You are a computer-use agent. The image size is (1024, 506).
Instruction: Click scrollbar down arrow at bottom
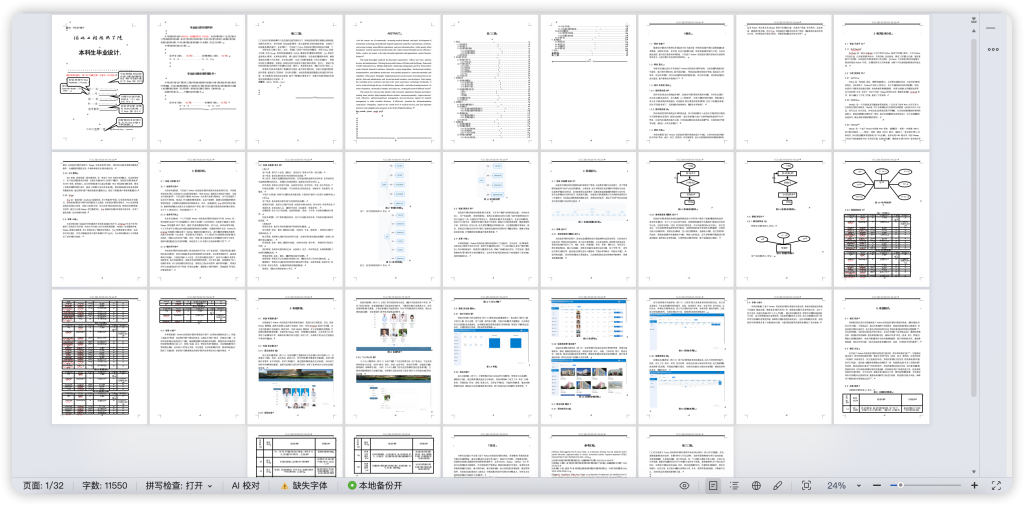pos(974,471)
